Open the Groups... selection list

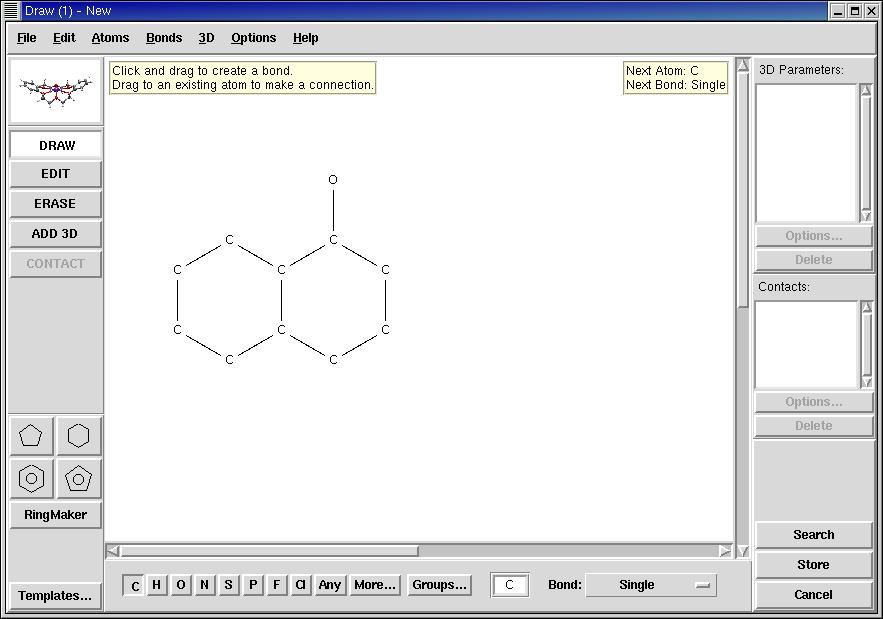tap(440, 585)
